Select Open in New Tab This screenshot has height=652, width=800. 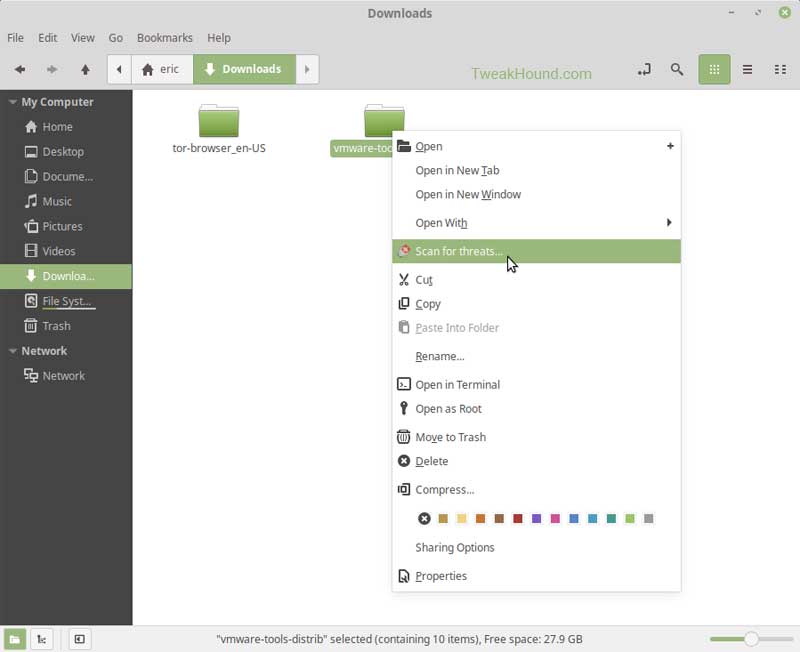point(536,170)
